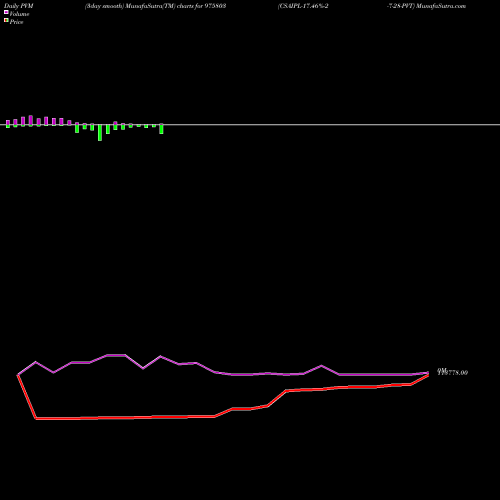Click the magenta Volume legend swatch
Screen dimensions: 500x500
pos(6,12)
